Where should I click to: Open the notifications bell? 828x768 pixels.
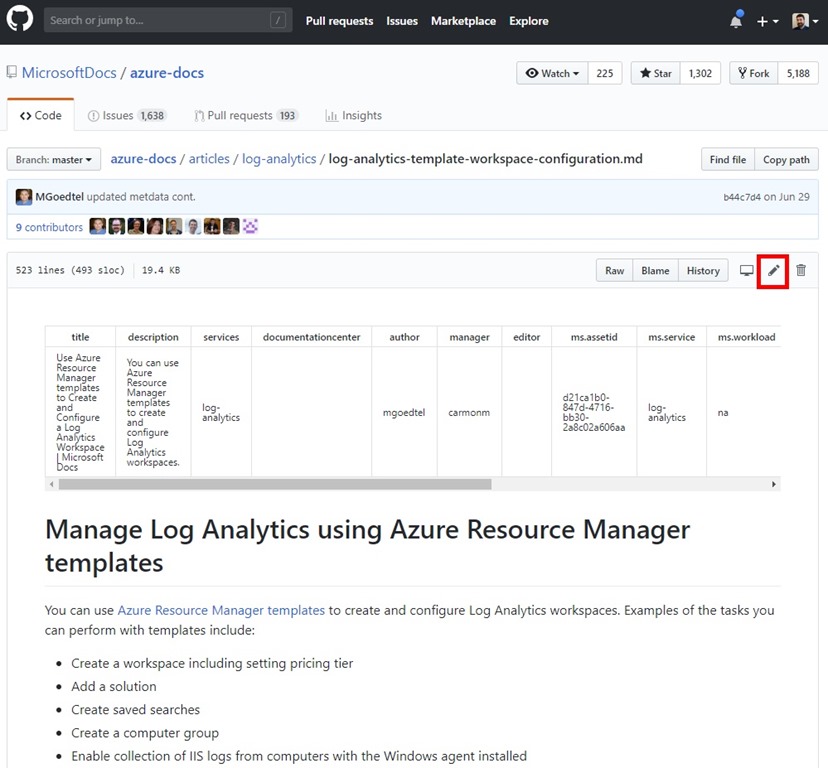[736, 21]
